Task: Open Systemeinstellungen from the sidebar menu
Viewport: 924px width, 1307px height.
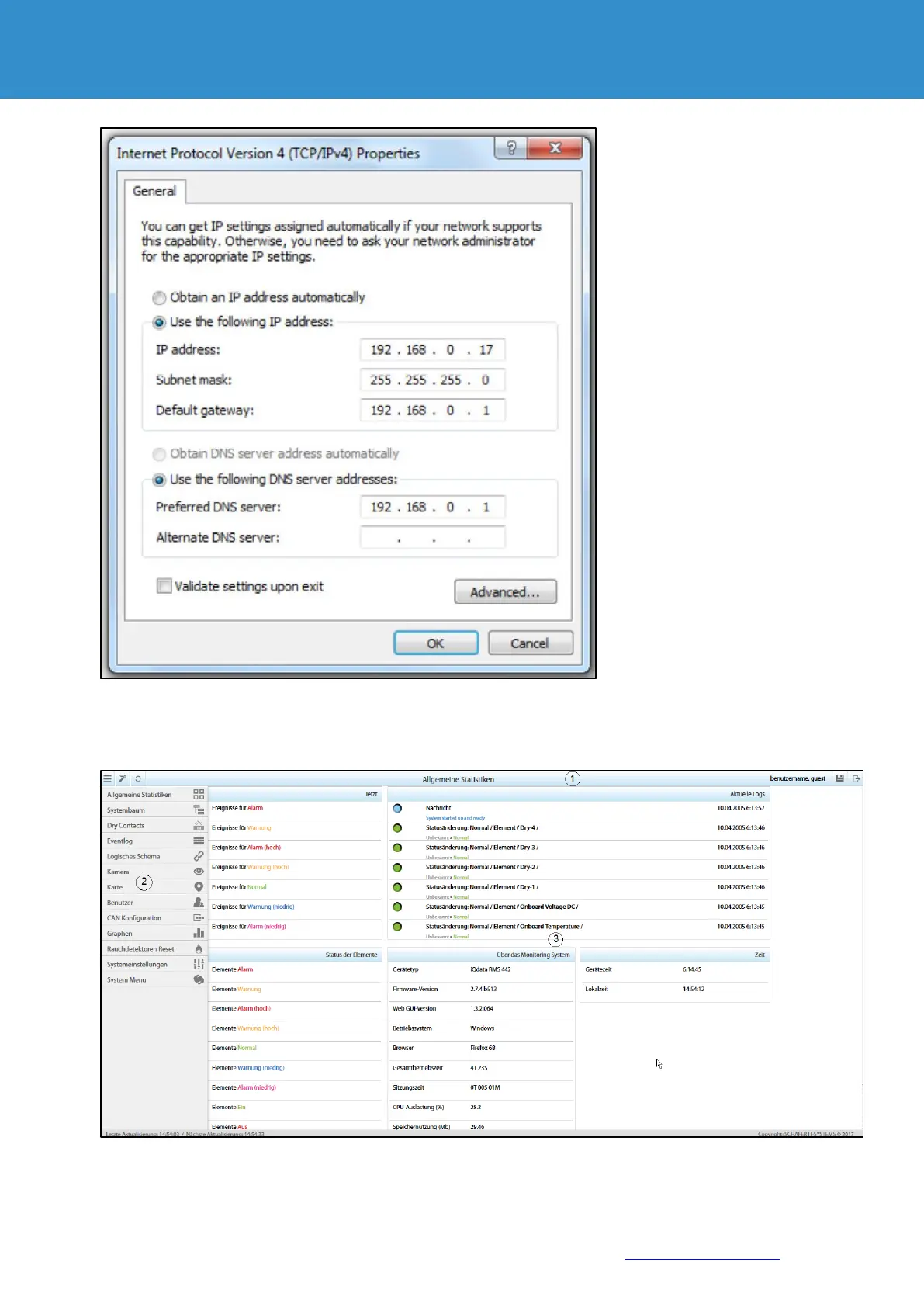Action: [155, 965]
